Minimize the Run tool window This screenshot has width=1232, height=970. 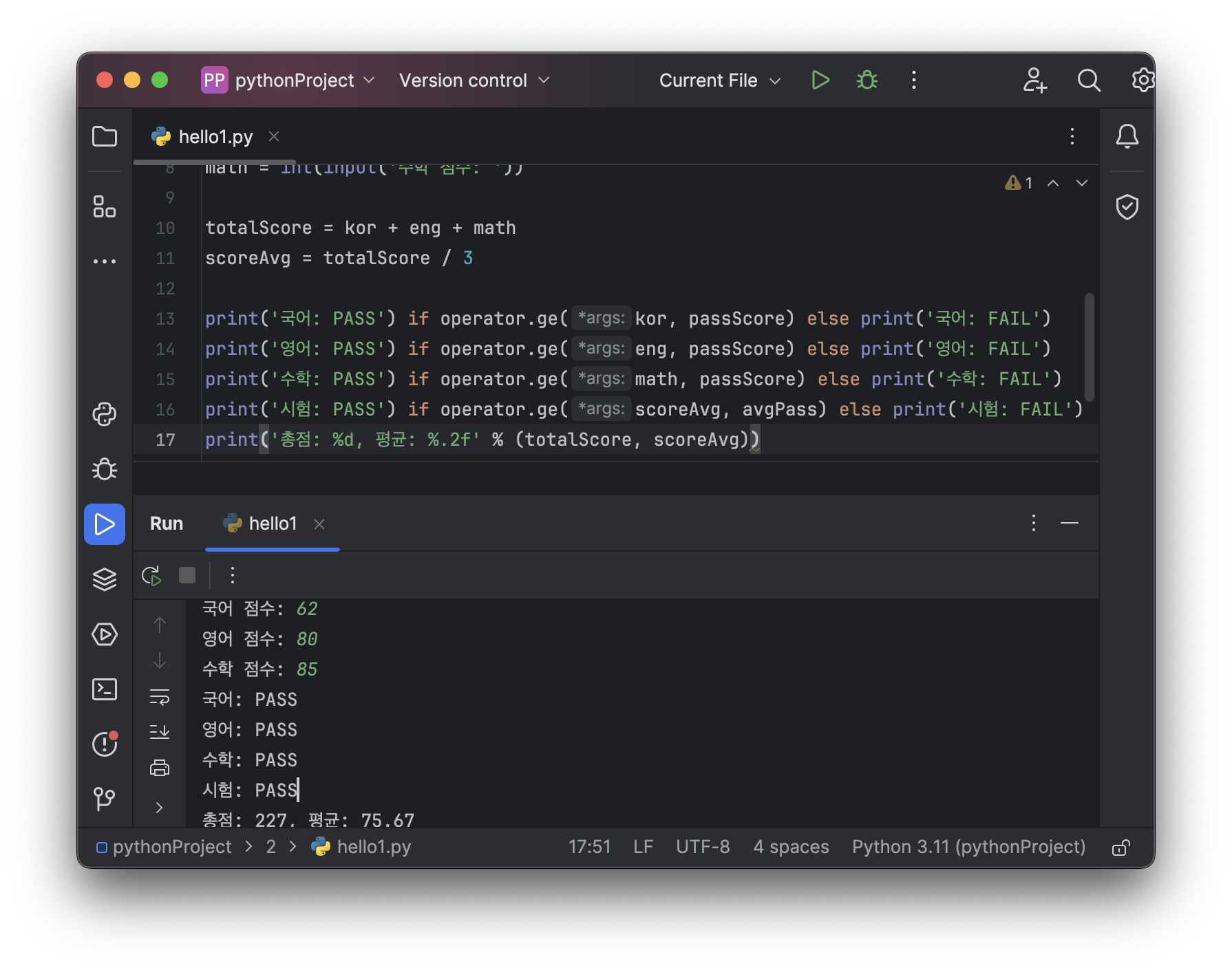tap(1070, 524)
